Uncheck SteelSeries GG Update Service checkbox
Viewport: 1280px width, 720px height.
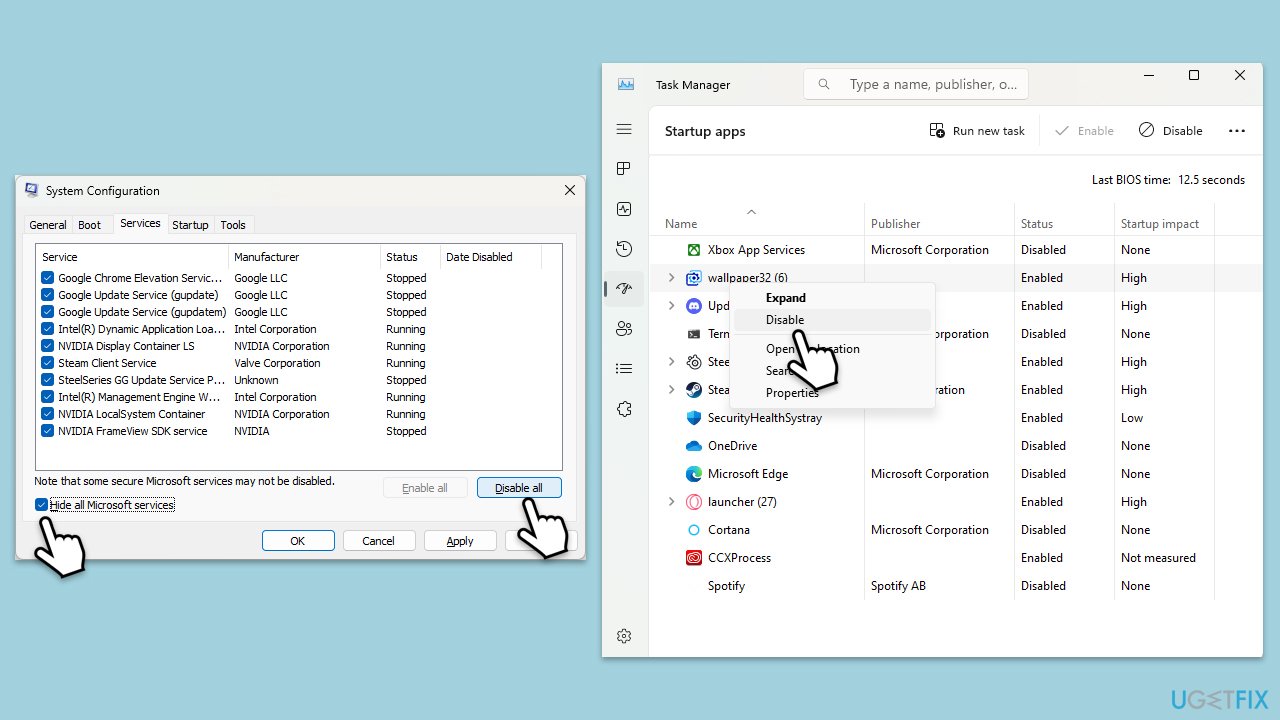[x=48, y=380]
